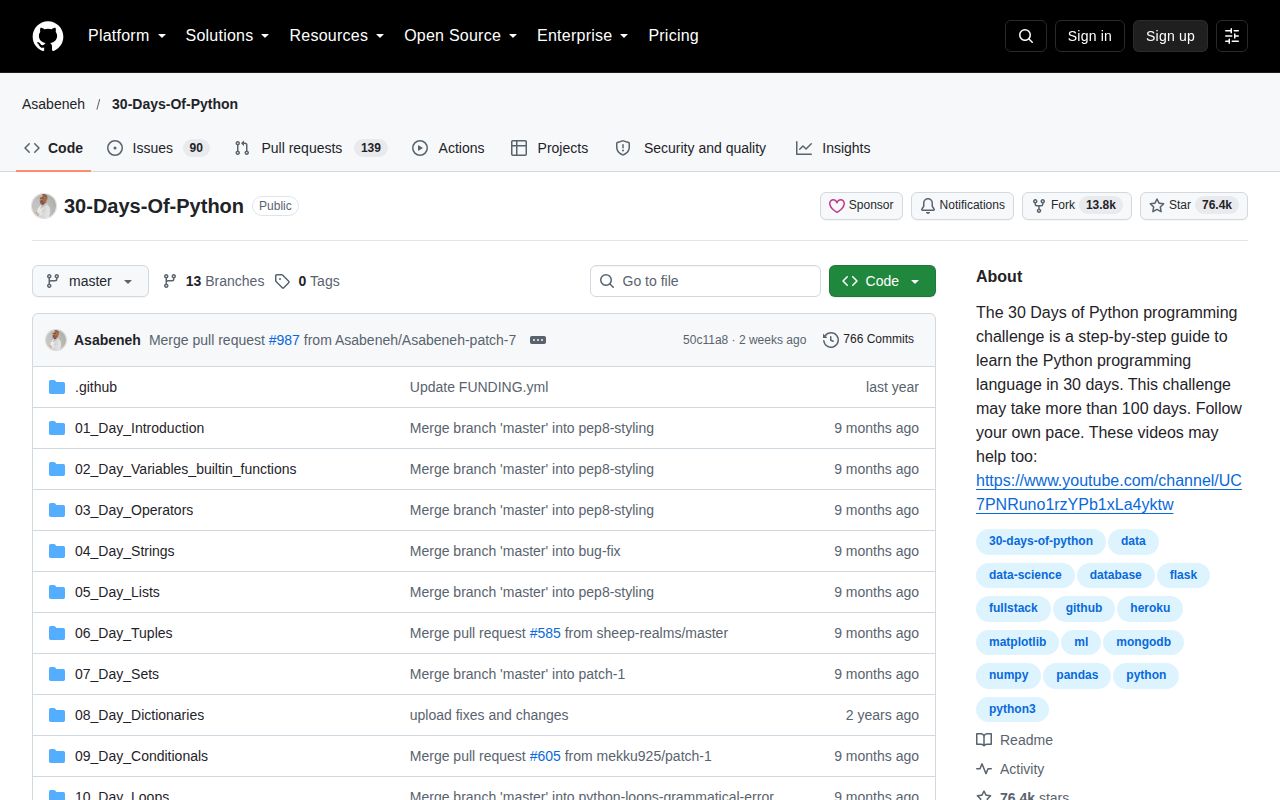Open the 04_Day_Strings folder
The image size is (1280, 800).
[124, 551]
